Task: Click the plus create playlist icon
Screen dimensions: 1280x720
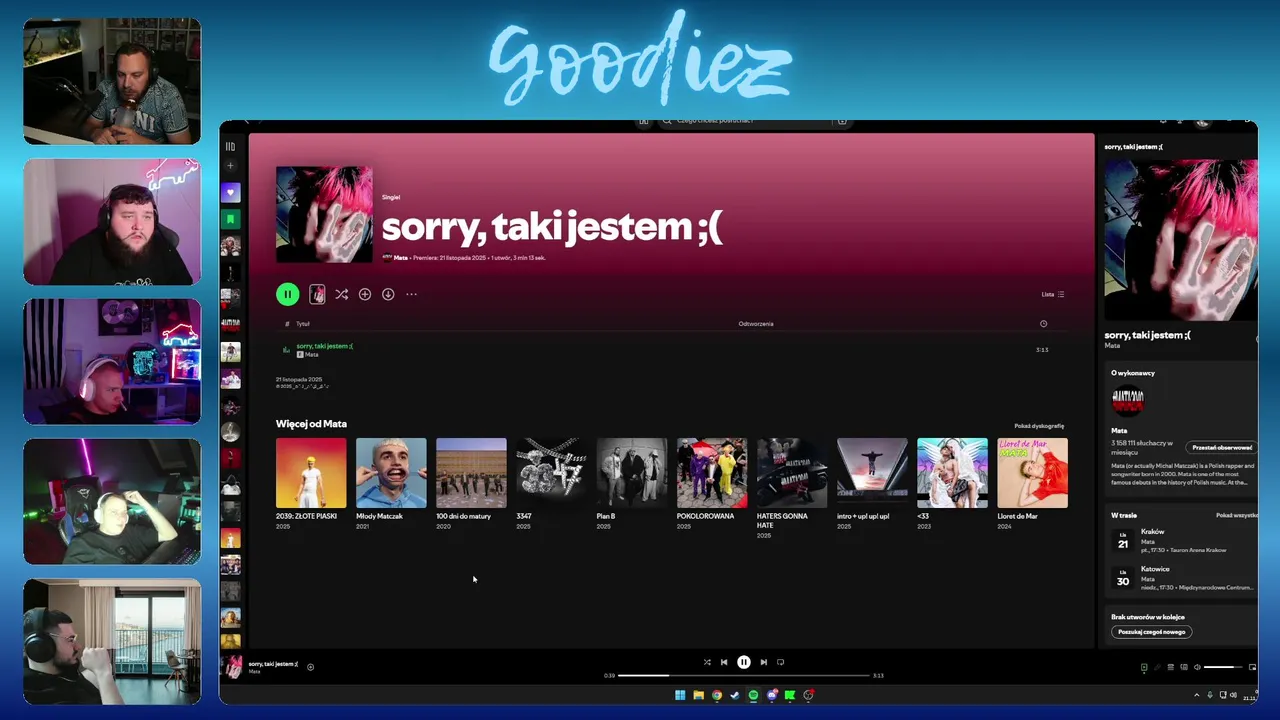Action: coord(230,166)
